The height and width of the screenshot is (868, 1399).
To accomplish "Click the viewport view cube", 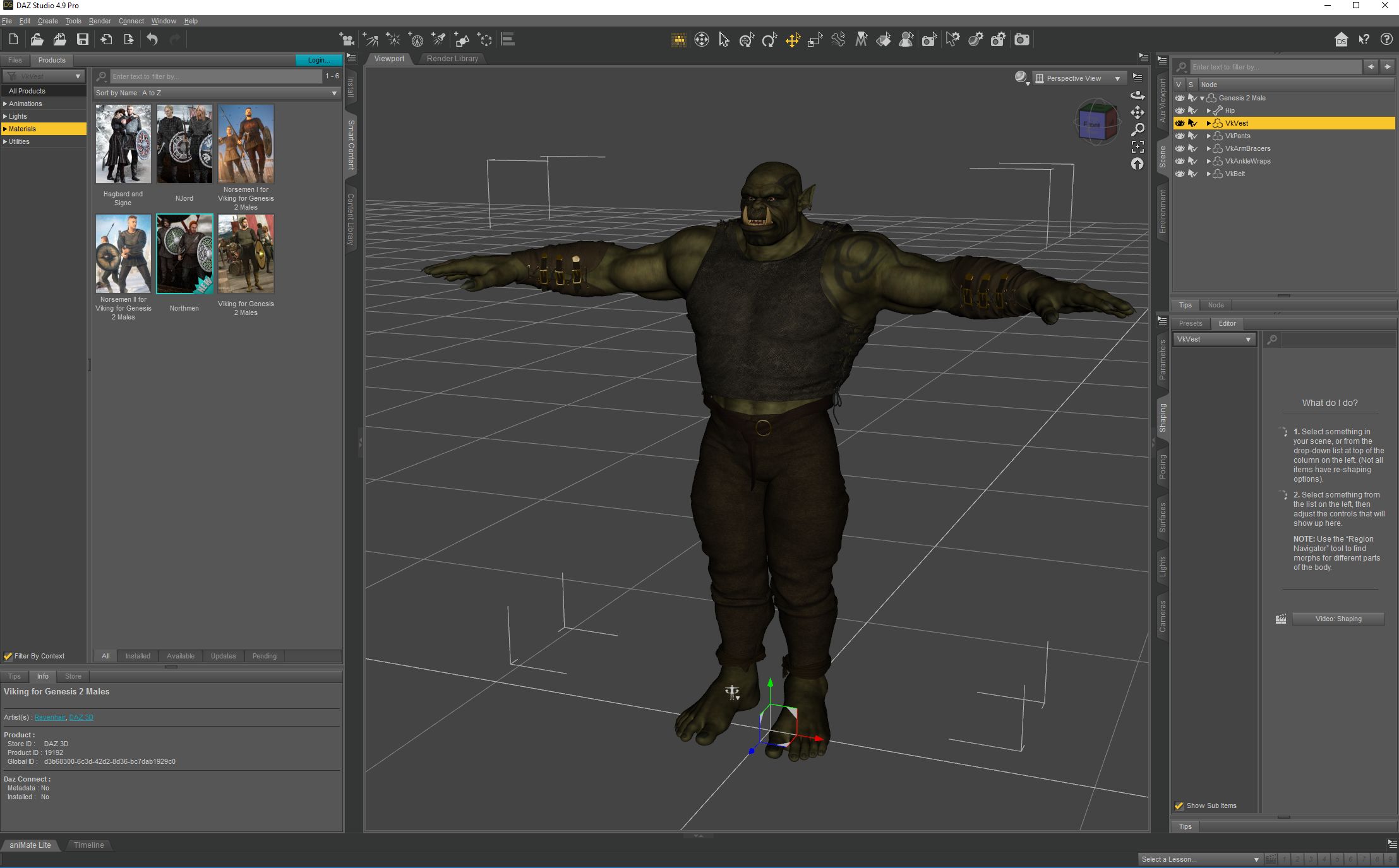I will (1097, 122).
